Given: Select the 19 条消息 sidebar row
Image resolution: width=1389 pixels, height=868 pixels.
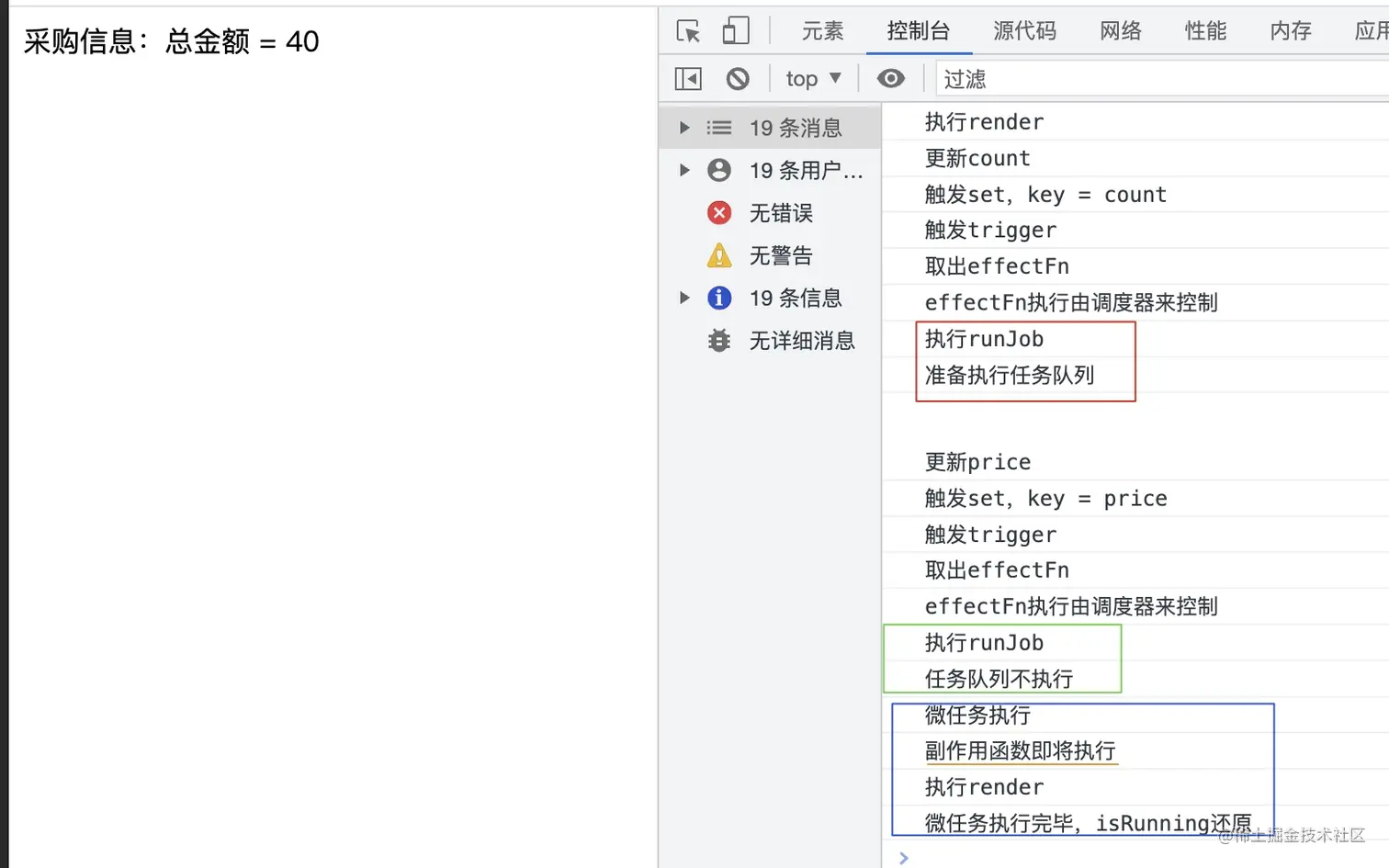Looking at the screenshot, I should coord(770,128).
